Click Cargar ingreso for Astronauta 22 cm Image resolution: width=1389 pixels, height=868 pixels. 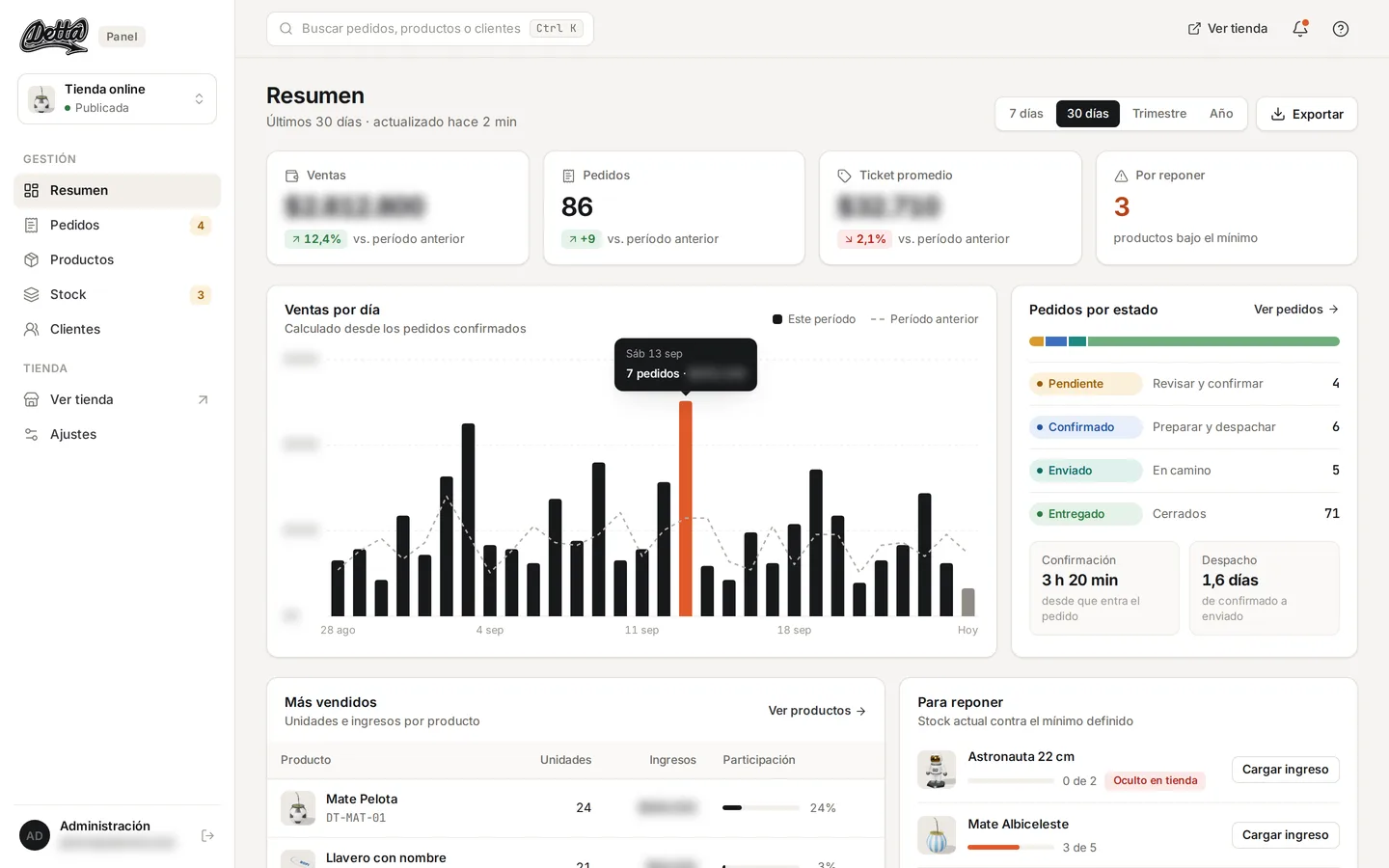(1285, 770)
